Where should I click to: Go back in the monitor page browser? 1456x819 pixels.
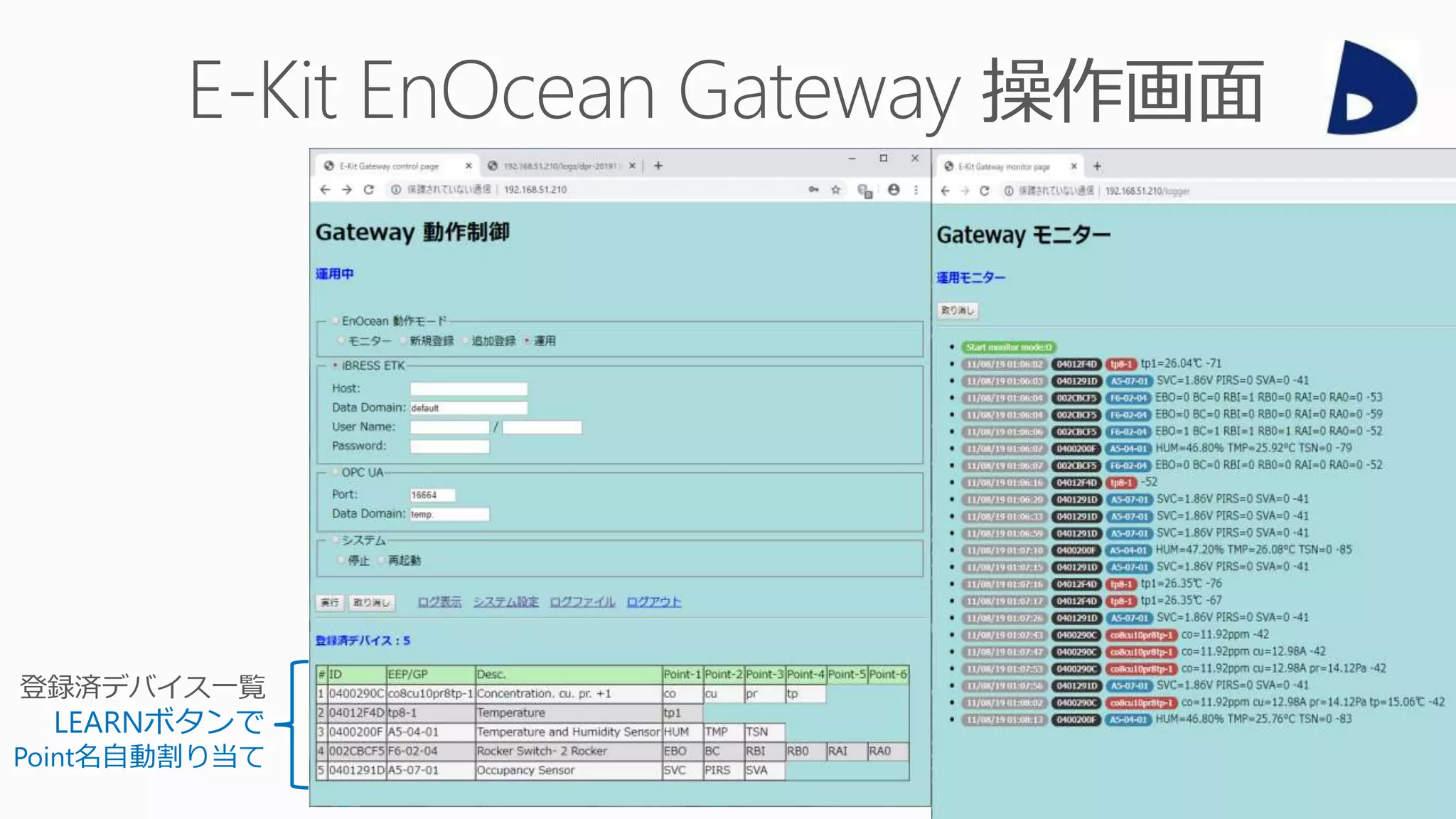pos(945,191)
